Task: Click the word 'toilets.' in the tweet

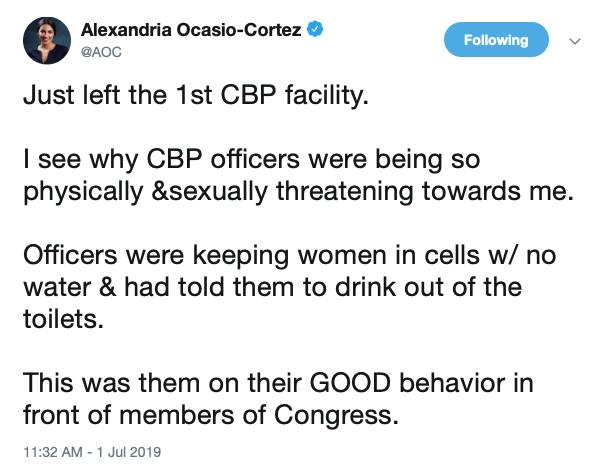Action: click(63, 319)
